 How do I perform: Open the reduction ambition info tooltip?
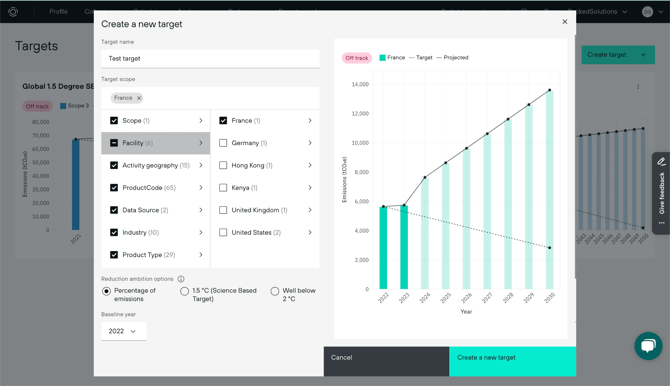(x=181, y=279)
